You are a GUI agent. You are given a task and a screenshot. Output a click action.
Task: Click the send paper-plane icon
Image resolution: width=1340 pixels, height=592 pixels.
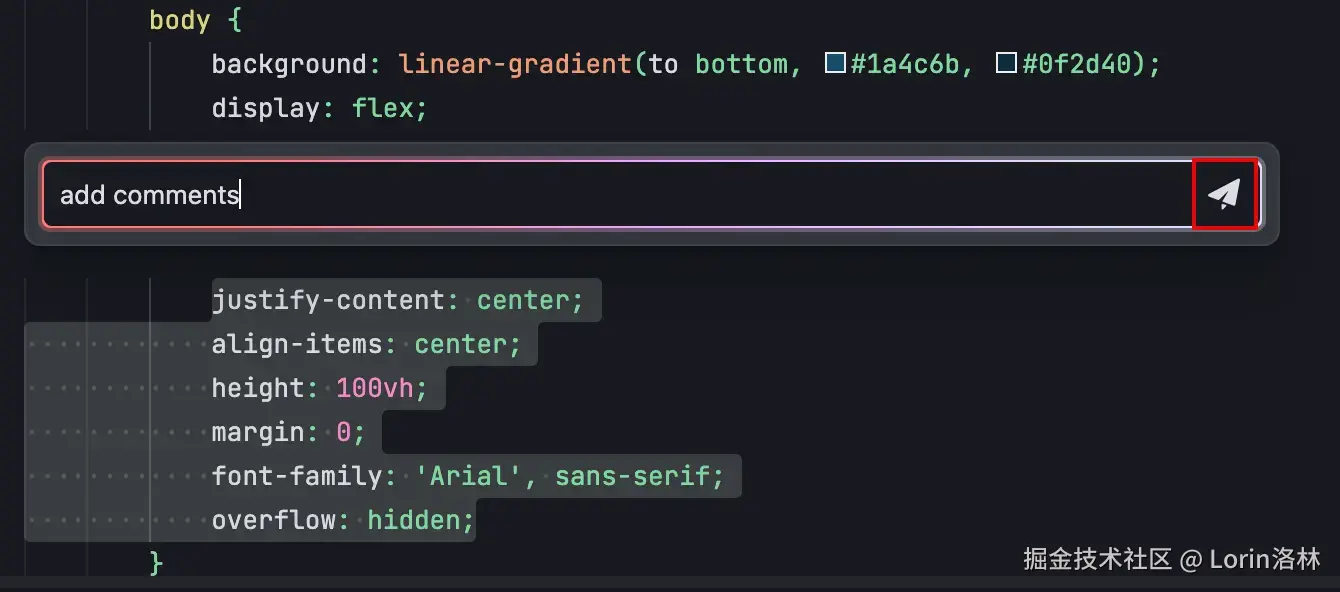pos(1224,194)
